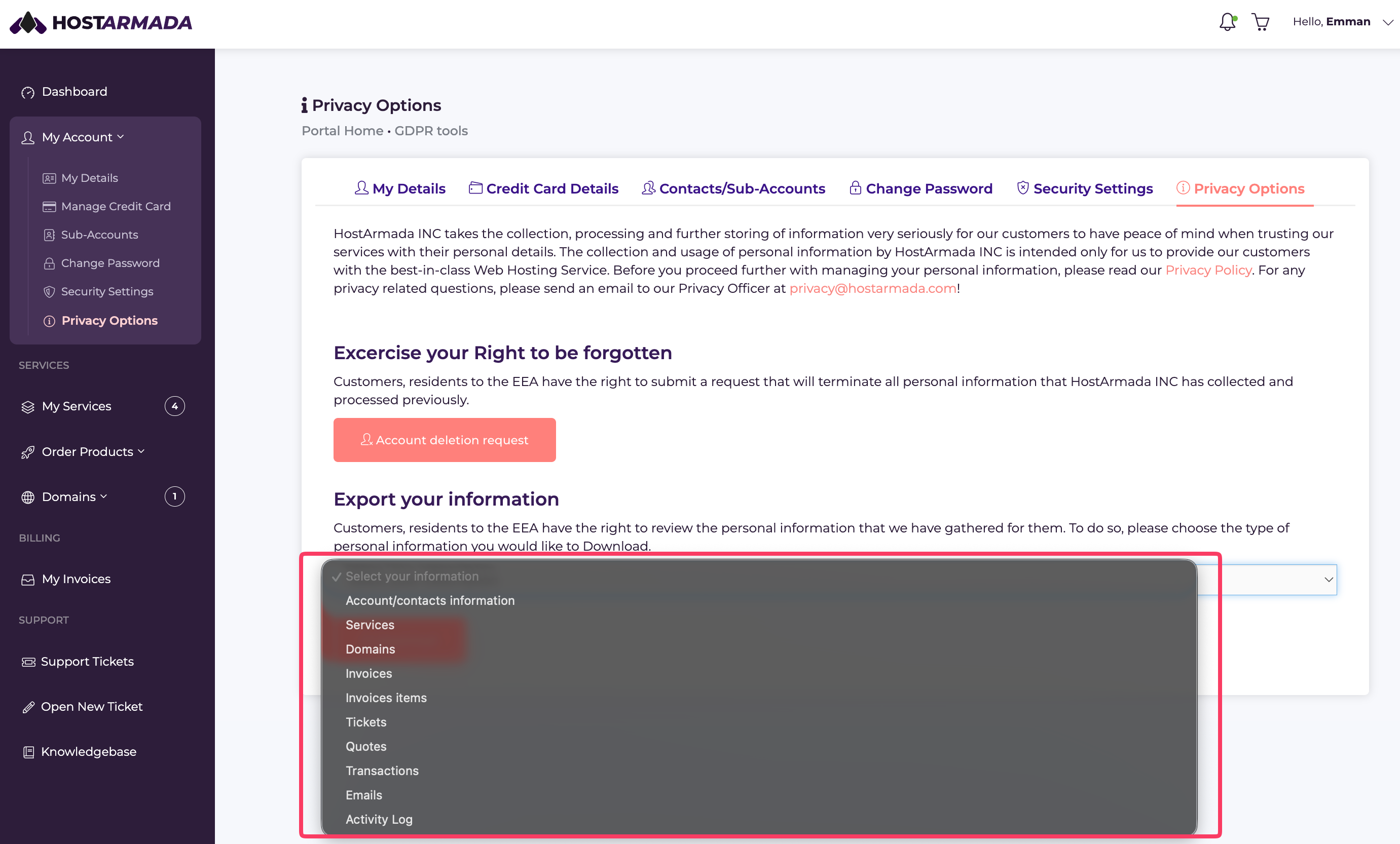The width and height of the screenshot is (1400, 844).
Task: Click the Open New Ticket pencil icon
Action: 28,707
